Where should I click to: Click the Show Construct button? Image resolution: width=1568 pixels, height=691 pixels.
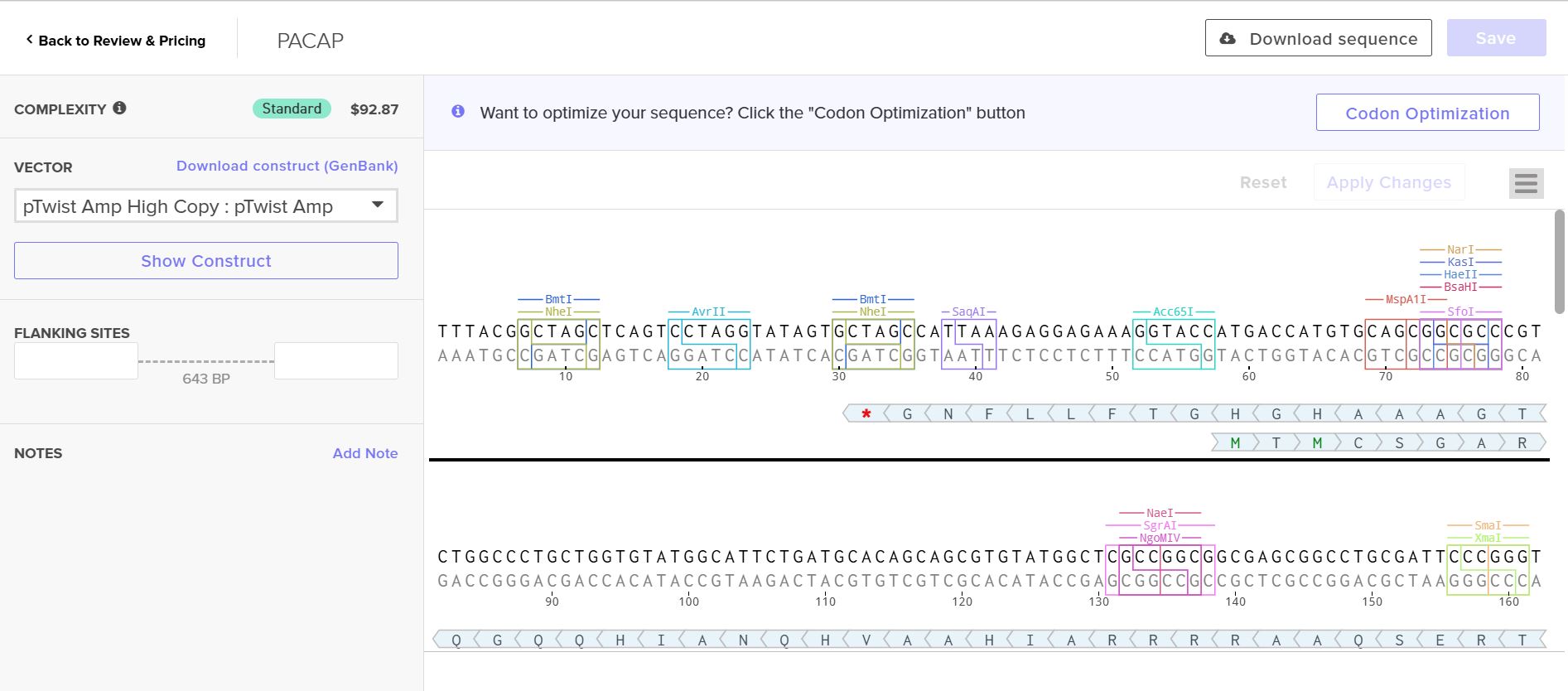coord(205,261)
